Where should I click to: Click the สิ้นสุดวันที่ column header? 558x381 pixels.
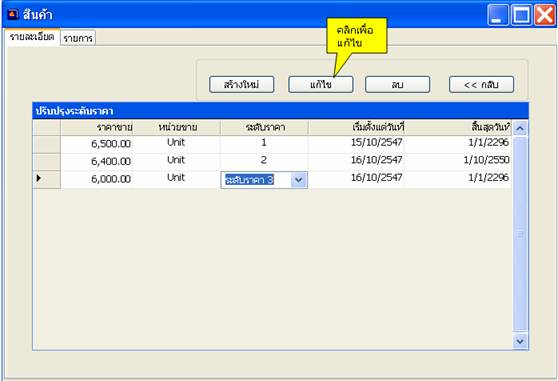tap(458, 127)
